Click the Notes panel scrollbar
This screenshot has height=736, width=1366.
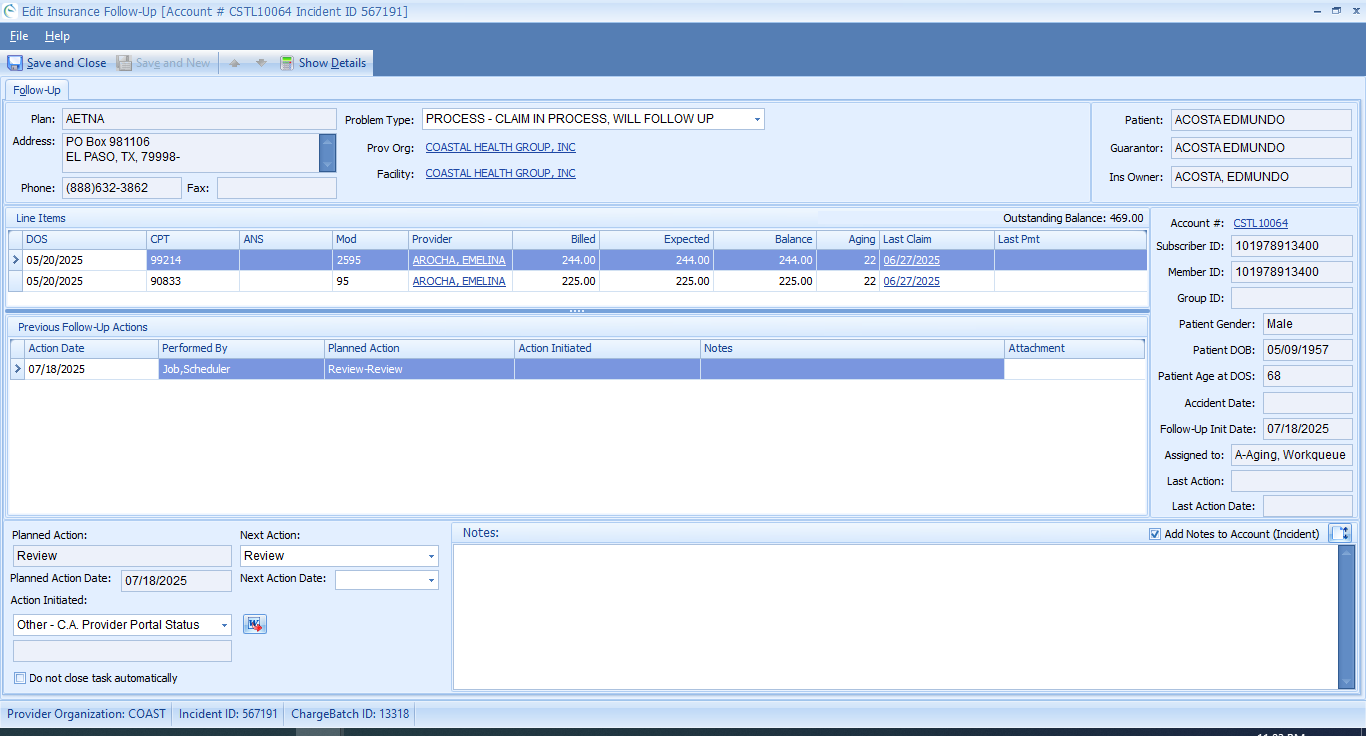tap(1345, 616)
